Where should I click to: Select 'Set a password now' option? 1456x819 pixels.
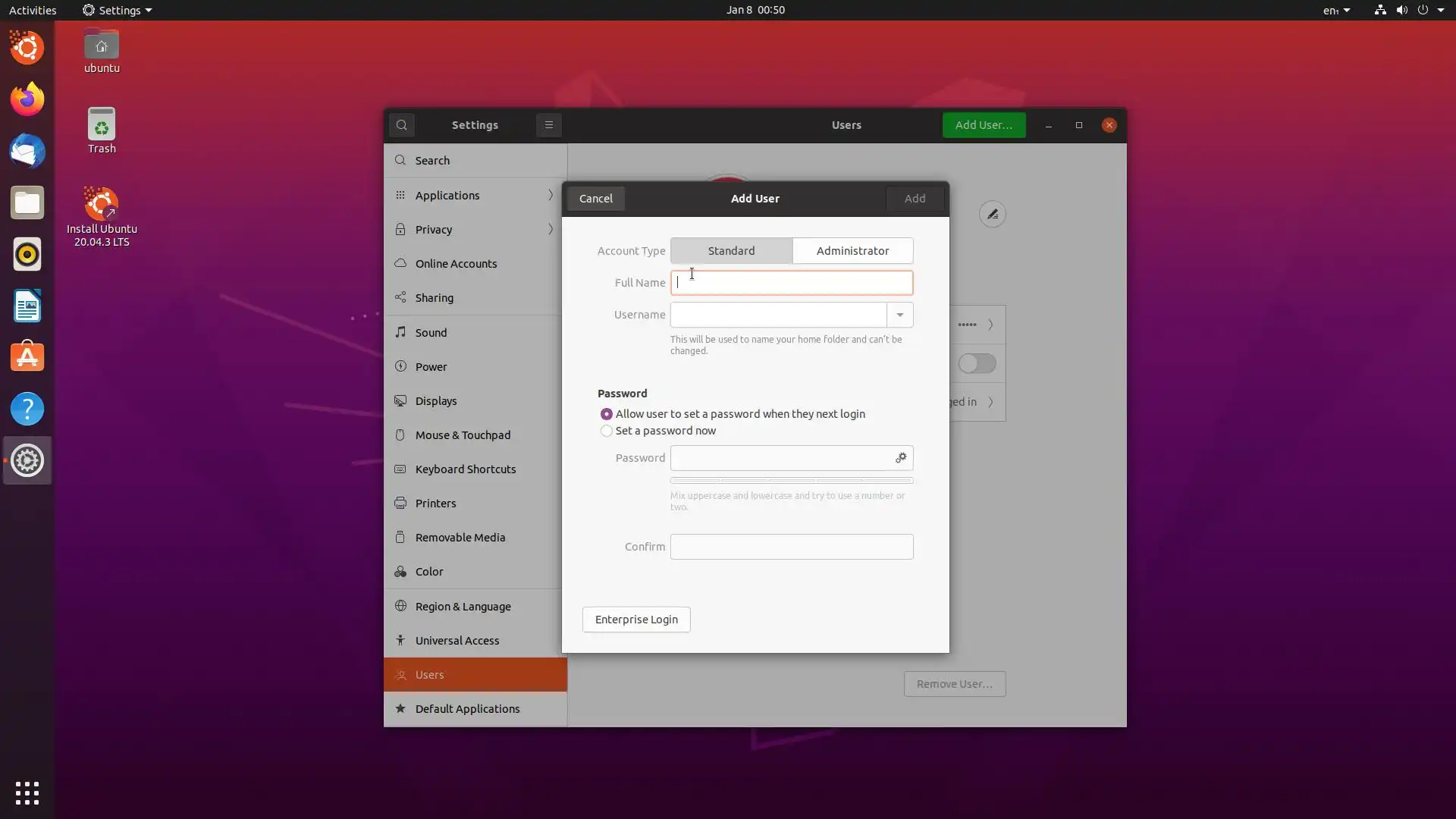[x=606, y=431]
